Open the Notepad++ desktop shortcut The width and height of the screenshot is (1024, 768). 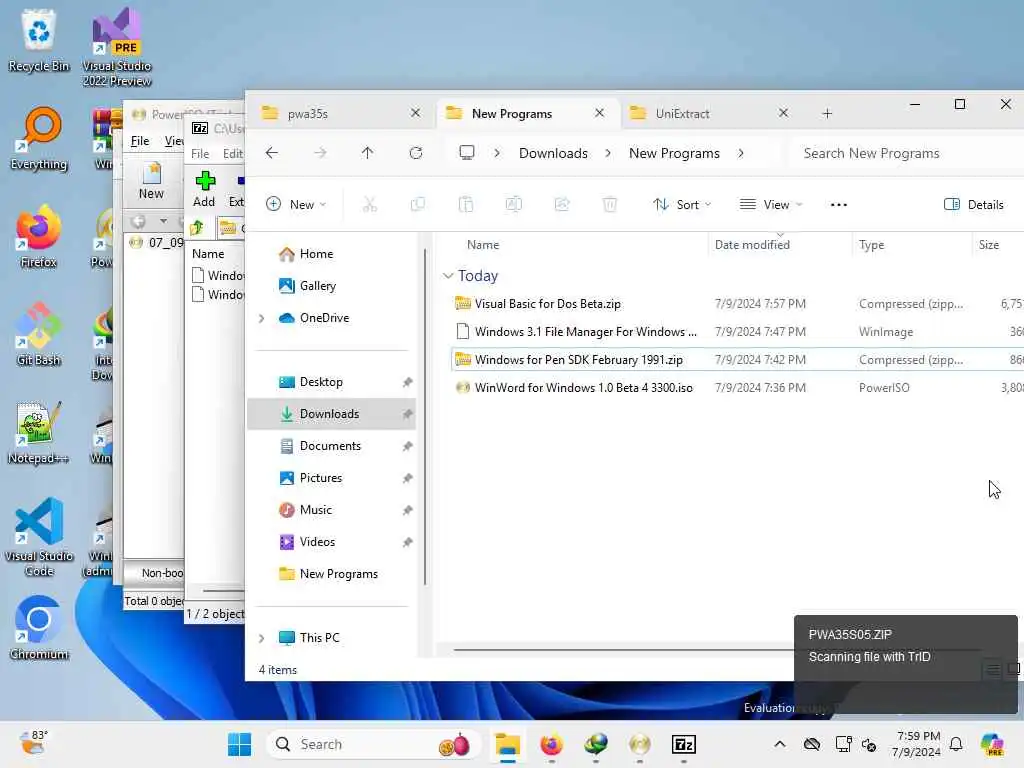39,432
